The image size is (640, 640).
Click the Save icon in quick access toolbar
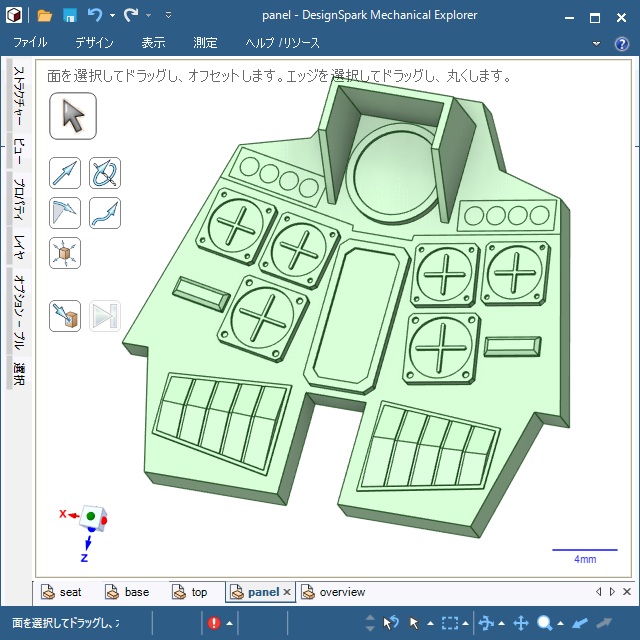point(70,15)
